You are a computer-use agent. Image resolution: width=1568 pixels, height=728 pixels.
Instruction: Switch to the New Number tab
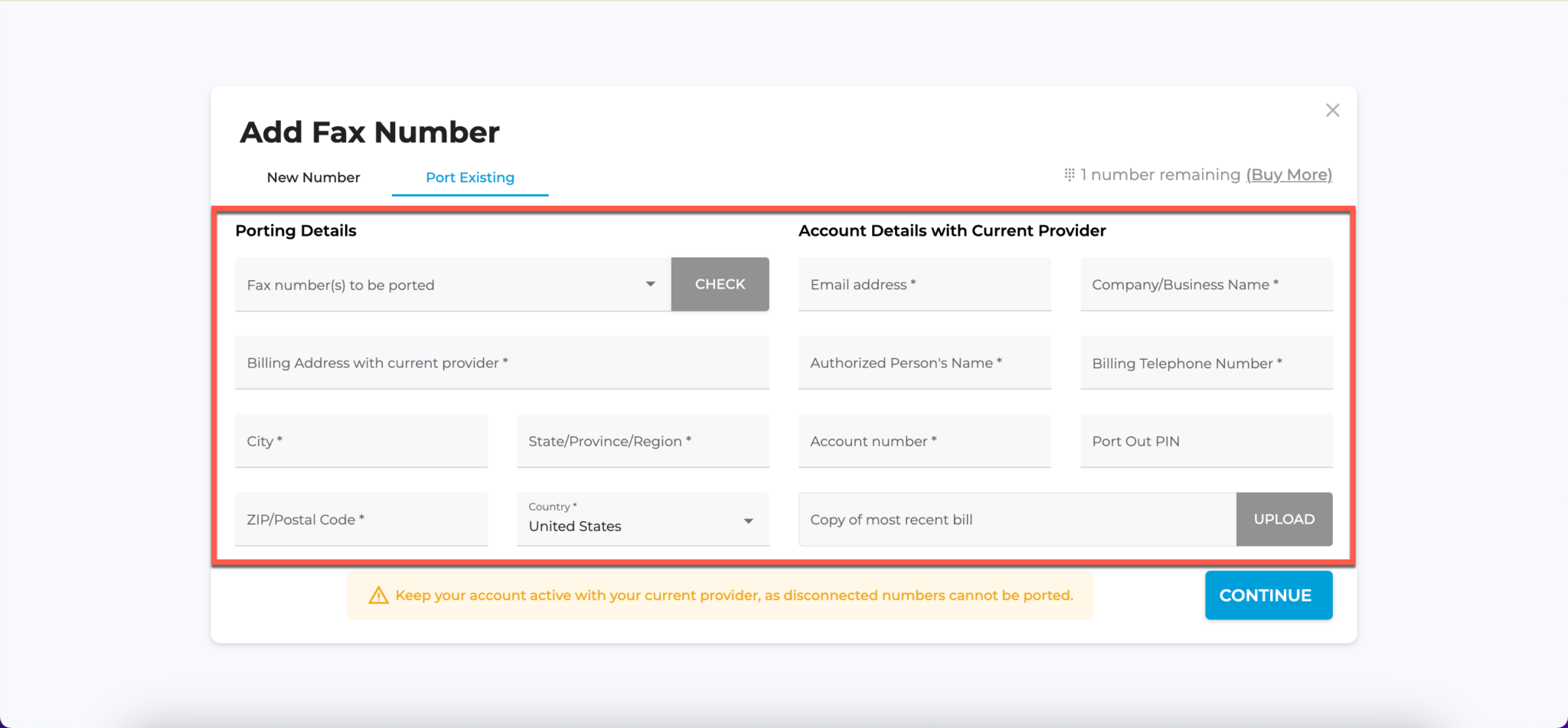tap(313, 178)
